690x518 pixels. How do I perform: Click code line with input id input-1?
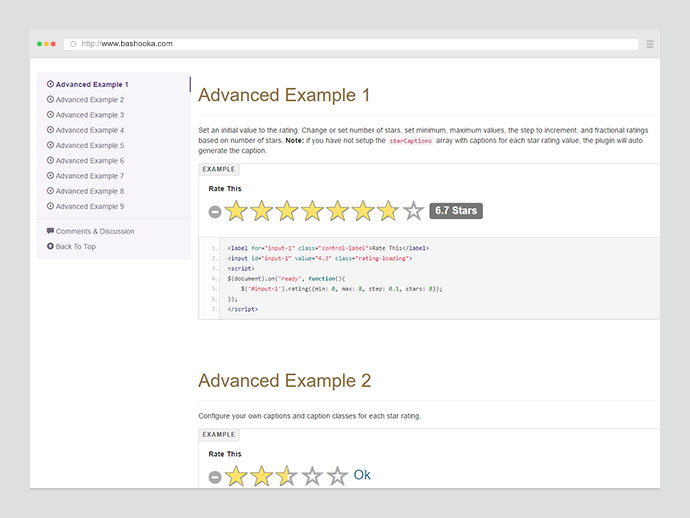(x=320, y=258)
